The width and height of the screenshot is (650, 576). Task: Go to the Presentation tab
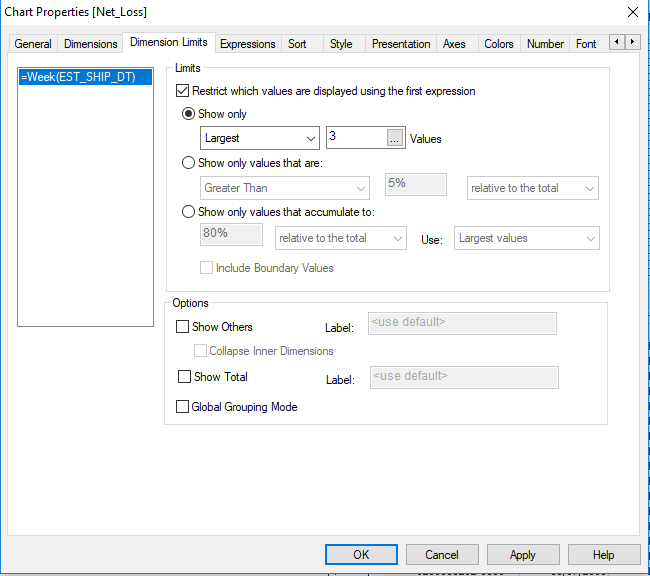point(400,44)
